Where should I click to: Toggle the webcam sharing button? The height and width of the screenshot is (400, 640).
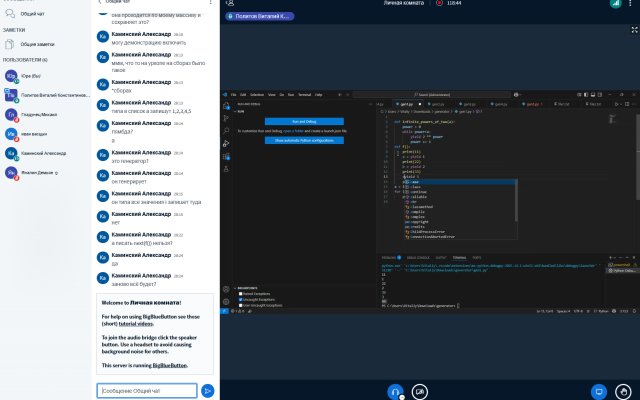(x=420, y=392)
